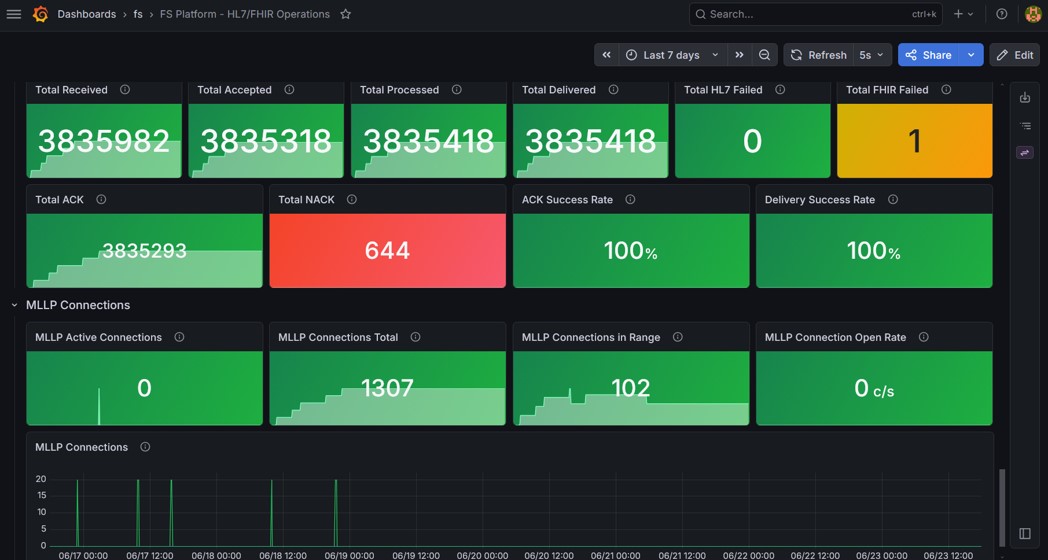Screen dimensions: 1048x560
Task: Click the Share button
Action: pyautogui.click(x=929, y=55)
